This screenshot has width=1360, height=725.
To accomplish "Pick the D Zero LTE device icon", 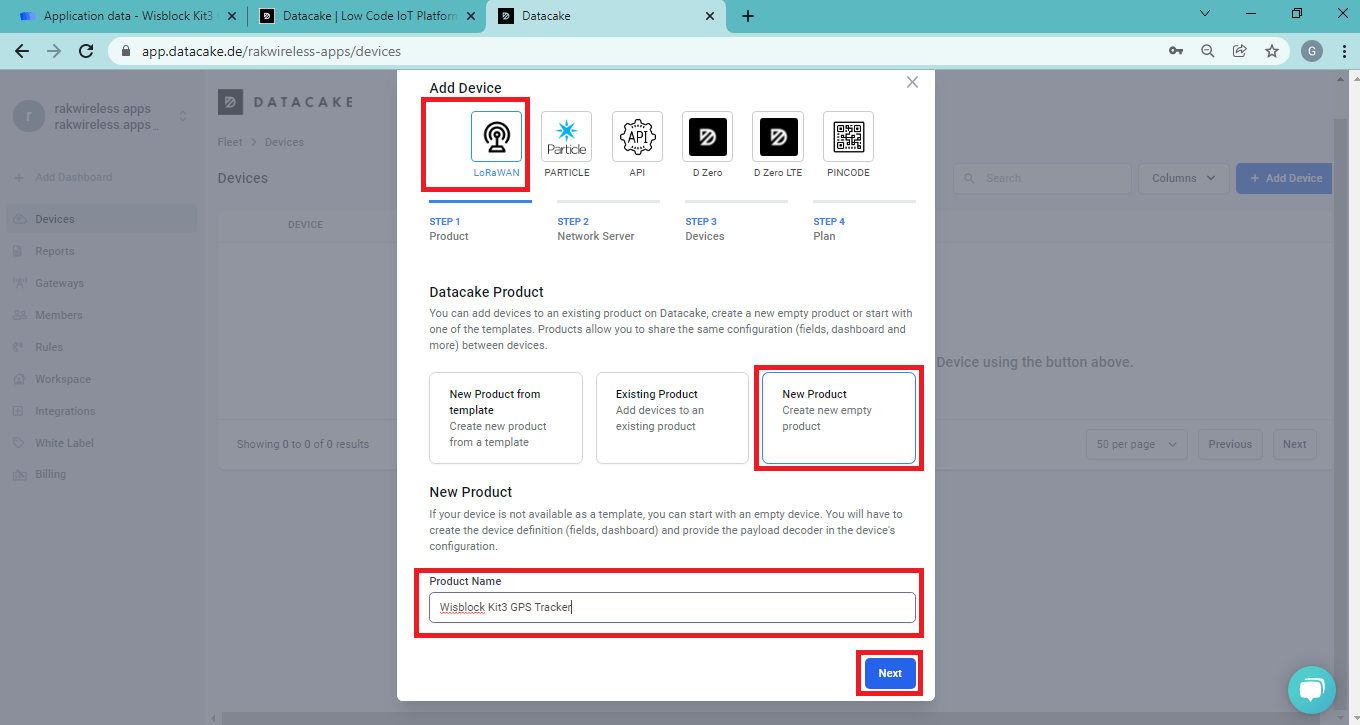I will point(778,137).
